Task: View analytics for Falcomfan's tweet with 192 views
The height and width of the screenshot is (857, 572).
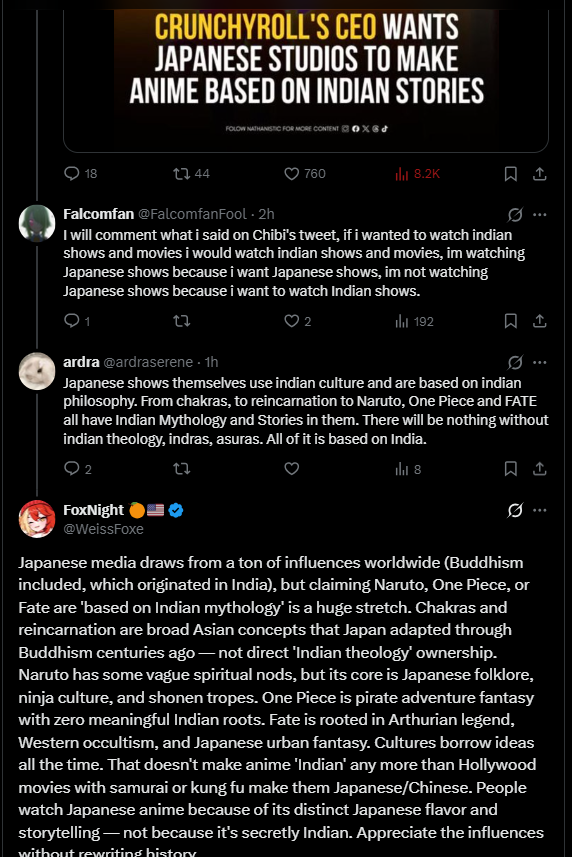Action: [x=414, y=321]
